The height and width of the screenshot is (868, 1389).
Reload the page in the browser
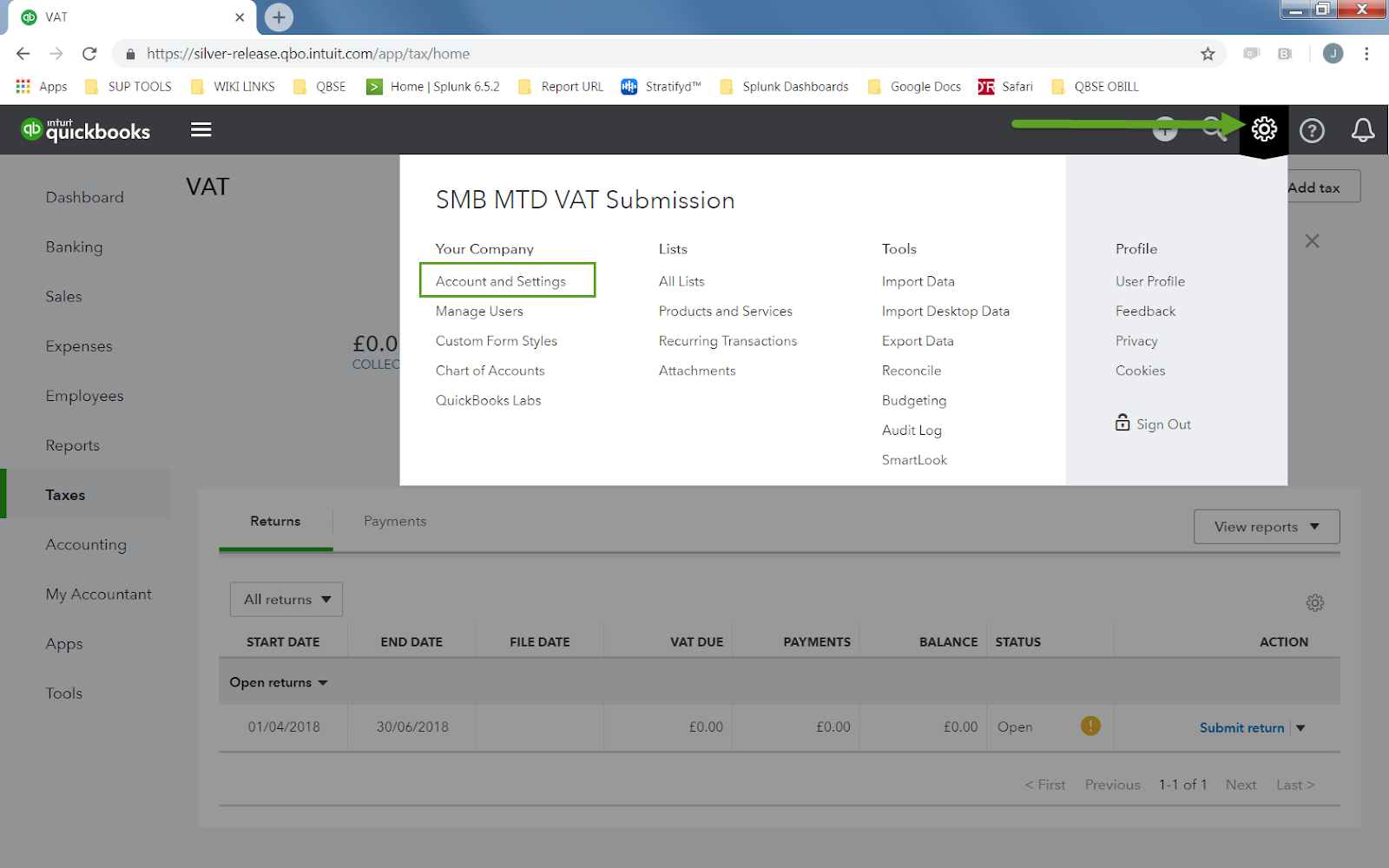click(x=89, y=54)
